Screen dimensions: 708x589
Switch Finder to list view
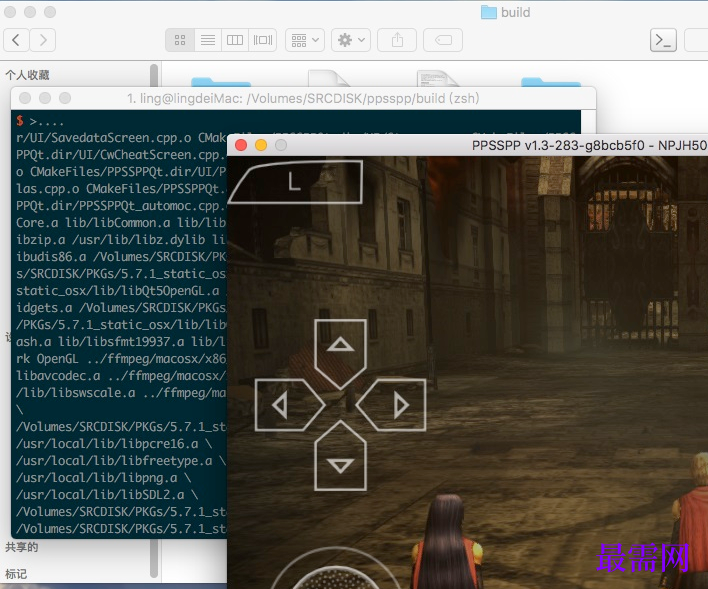click(208, 40)
